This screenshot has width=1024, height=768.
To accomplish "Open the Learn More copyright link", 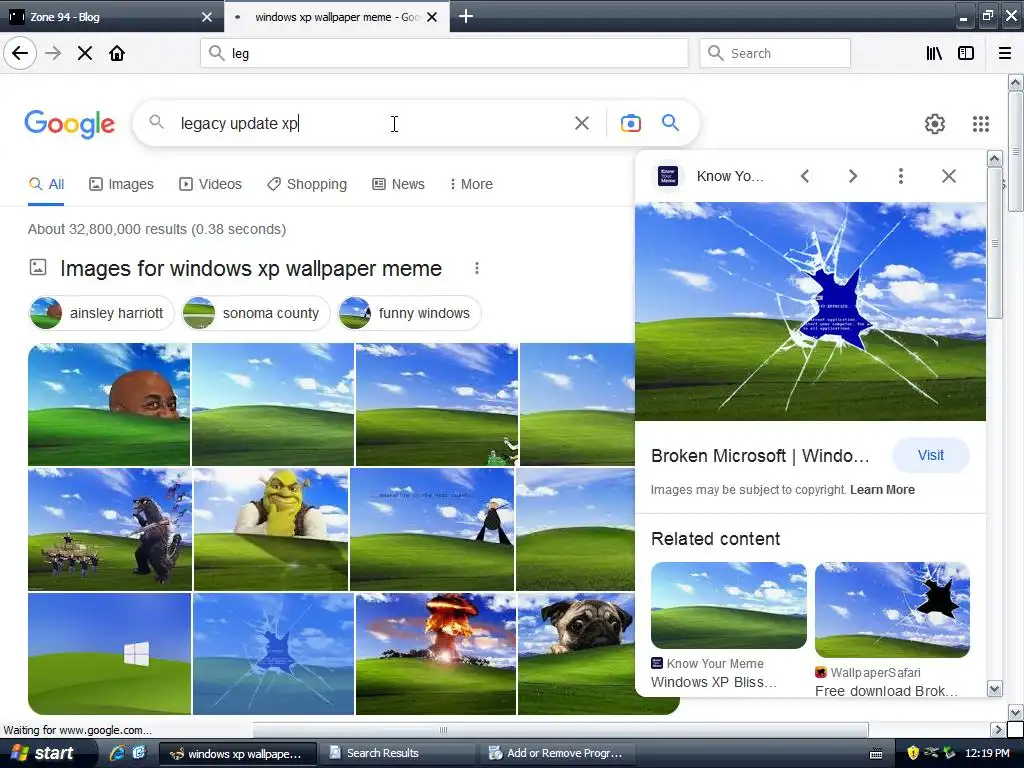I will coord(882,490).
